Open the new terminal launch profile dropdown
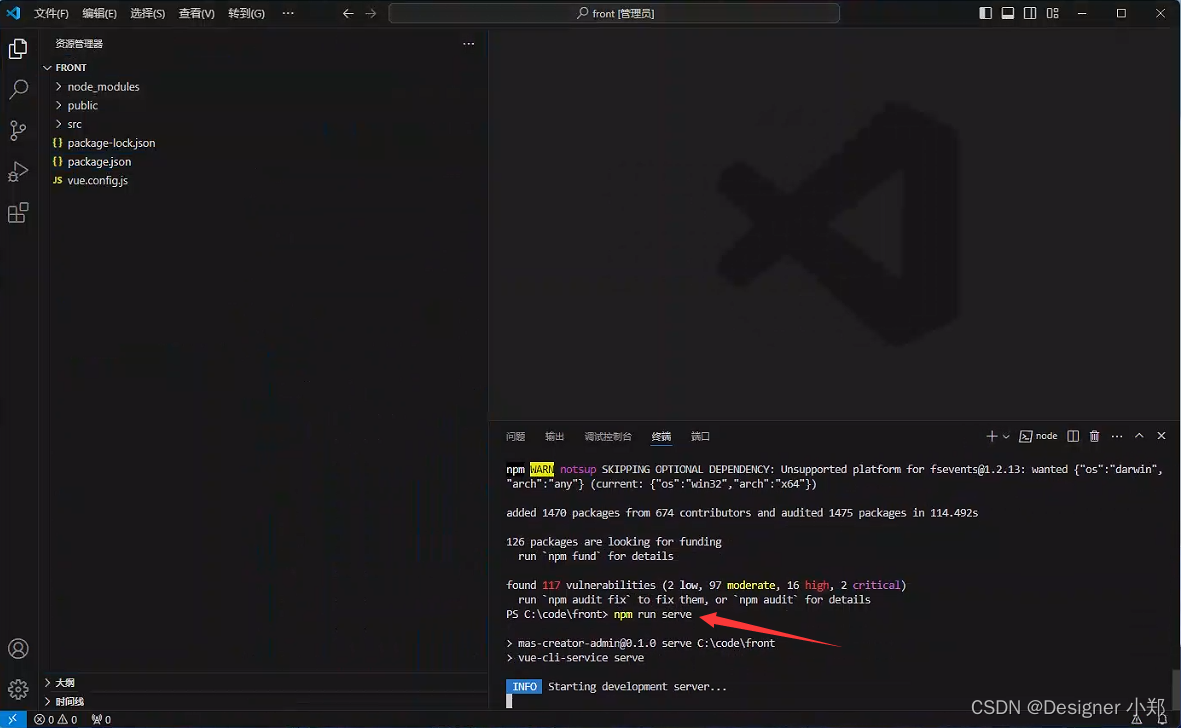This screenshot has height=728, width=1181. click(x=1006, y=436)
